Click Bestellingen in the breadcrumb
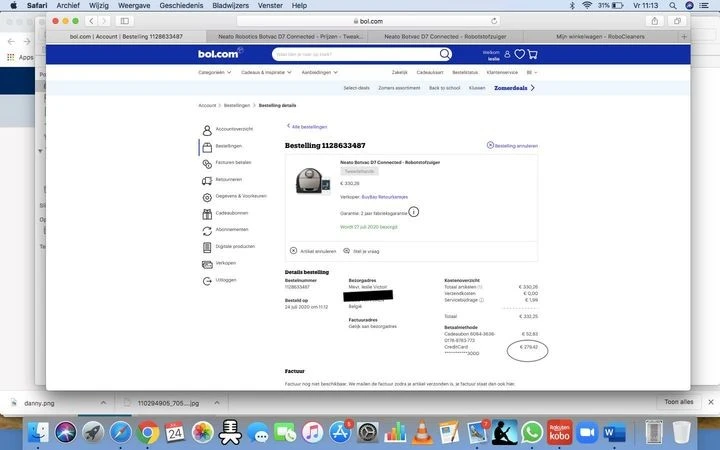Image resolution: width=720 pixels, height=450 pixels. pyautogui.click(x=237, y=106)
